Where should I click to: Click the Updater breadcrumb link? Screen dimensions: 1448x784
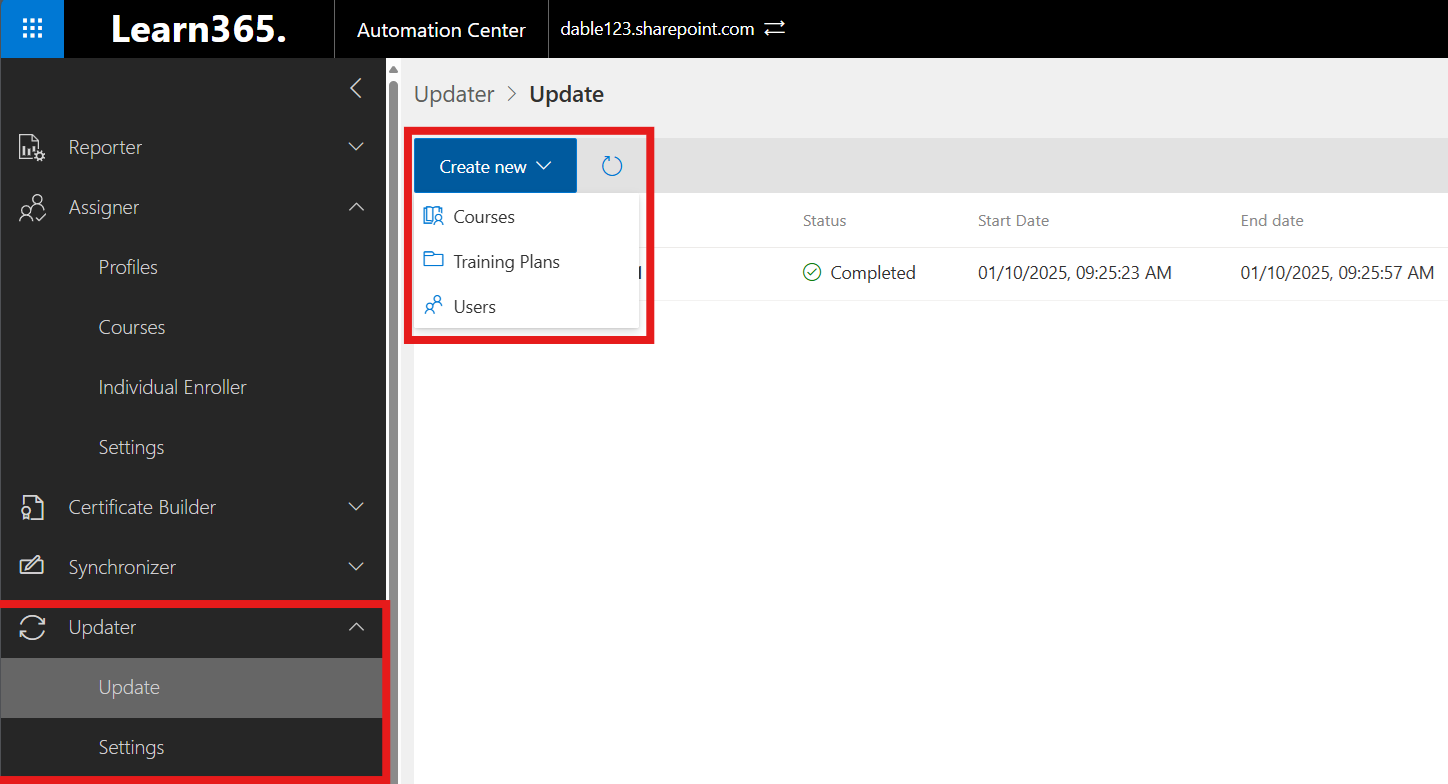coord(454,94)
